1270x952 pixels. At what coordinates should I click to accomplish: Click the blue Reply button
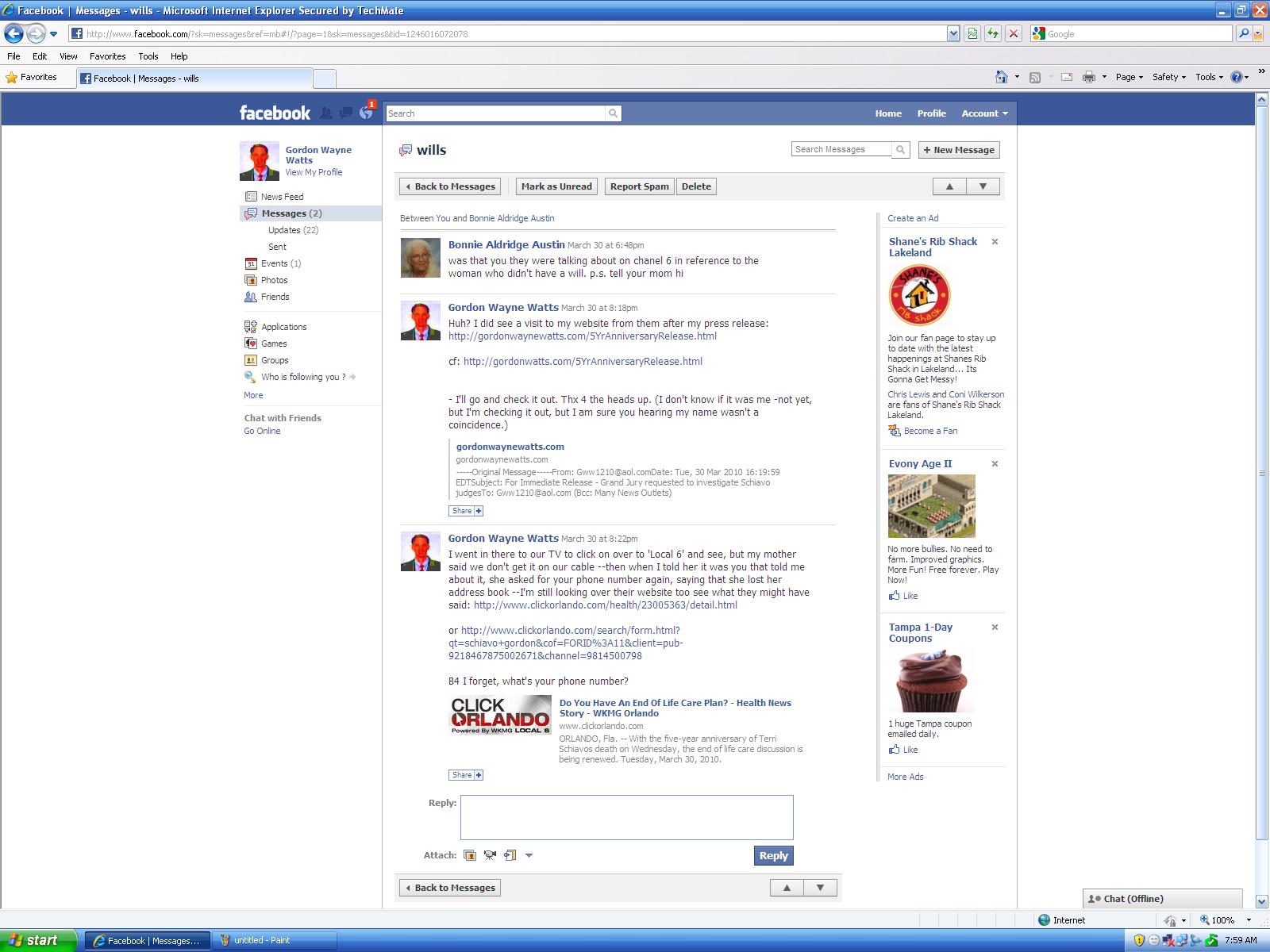[773, 855]
